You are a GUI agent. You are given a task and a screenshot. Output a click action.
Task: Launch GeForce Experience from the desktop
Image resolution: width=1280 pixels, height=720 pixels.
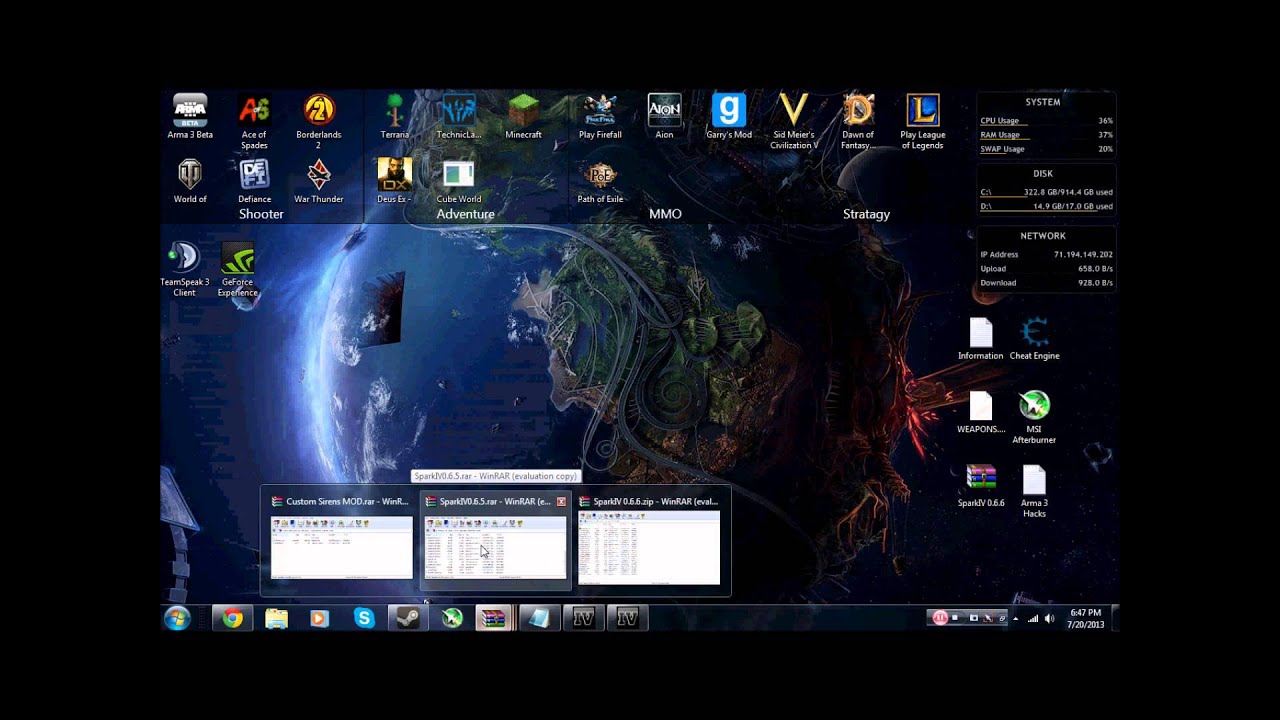click(x=238, y=269)
